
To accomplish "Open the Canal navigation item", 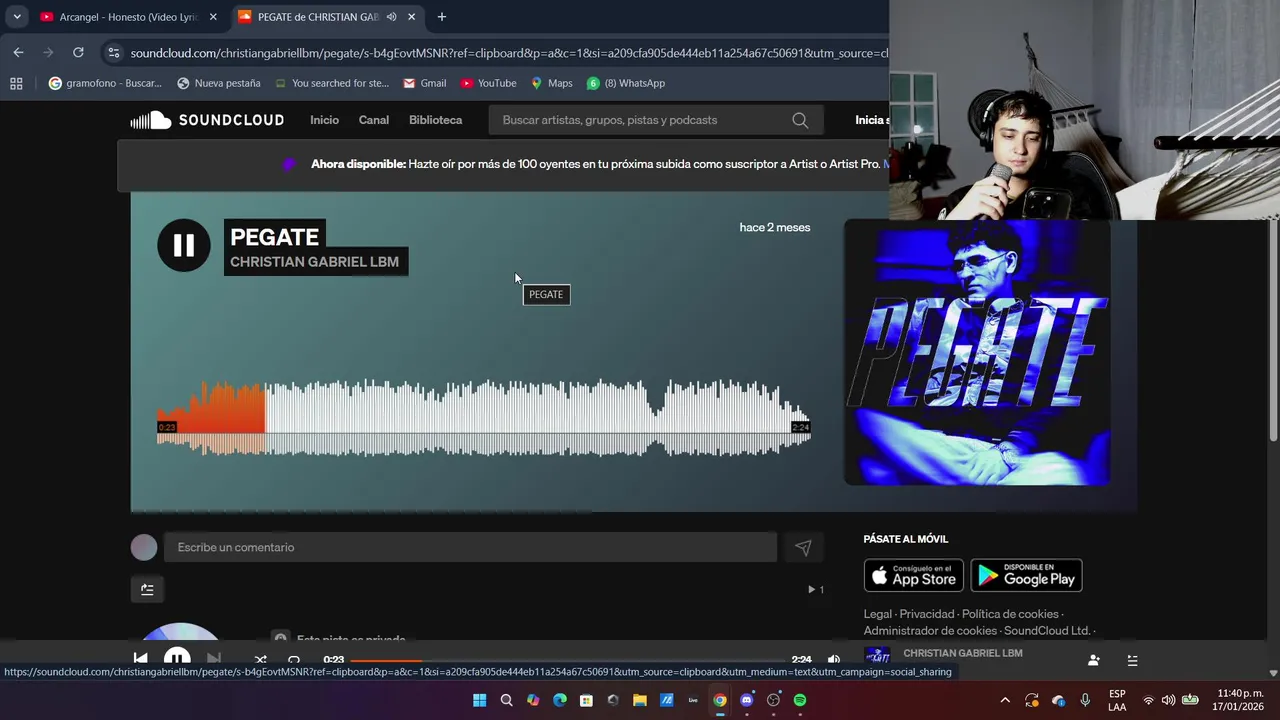I will tap(374, 120).
